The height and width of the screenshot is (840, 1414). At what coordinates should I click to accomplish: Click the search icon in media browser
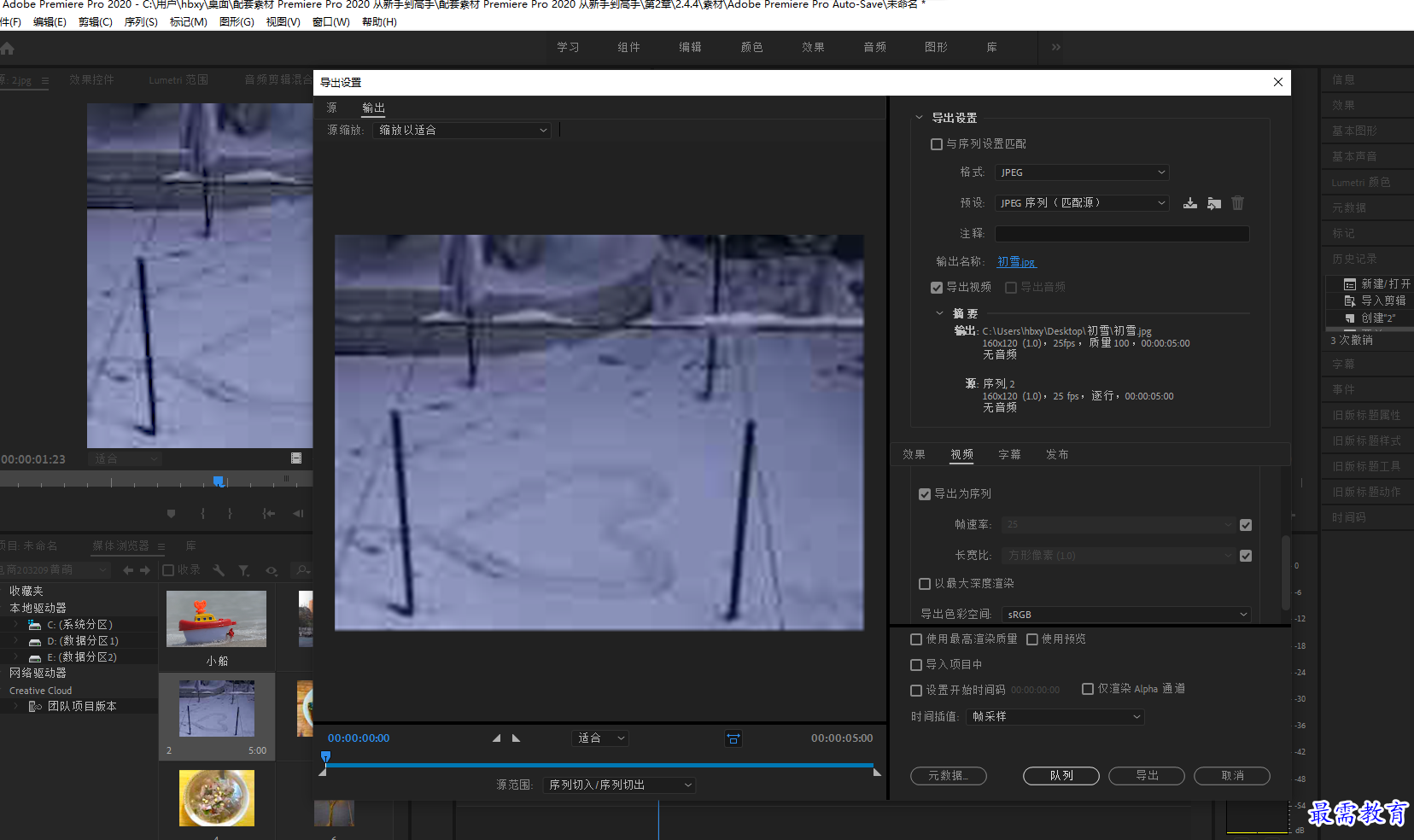coord(302,570)
